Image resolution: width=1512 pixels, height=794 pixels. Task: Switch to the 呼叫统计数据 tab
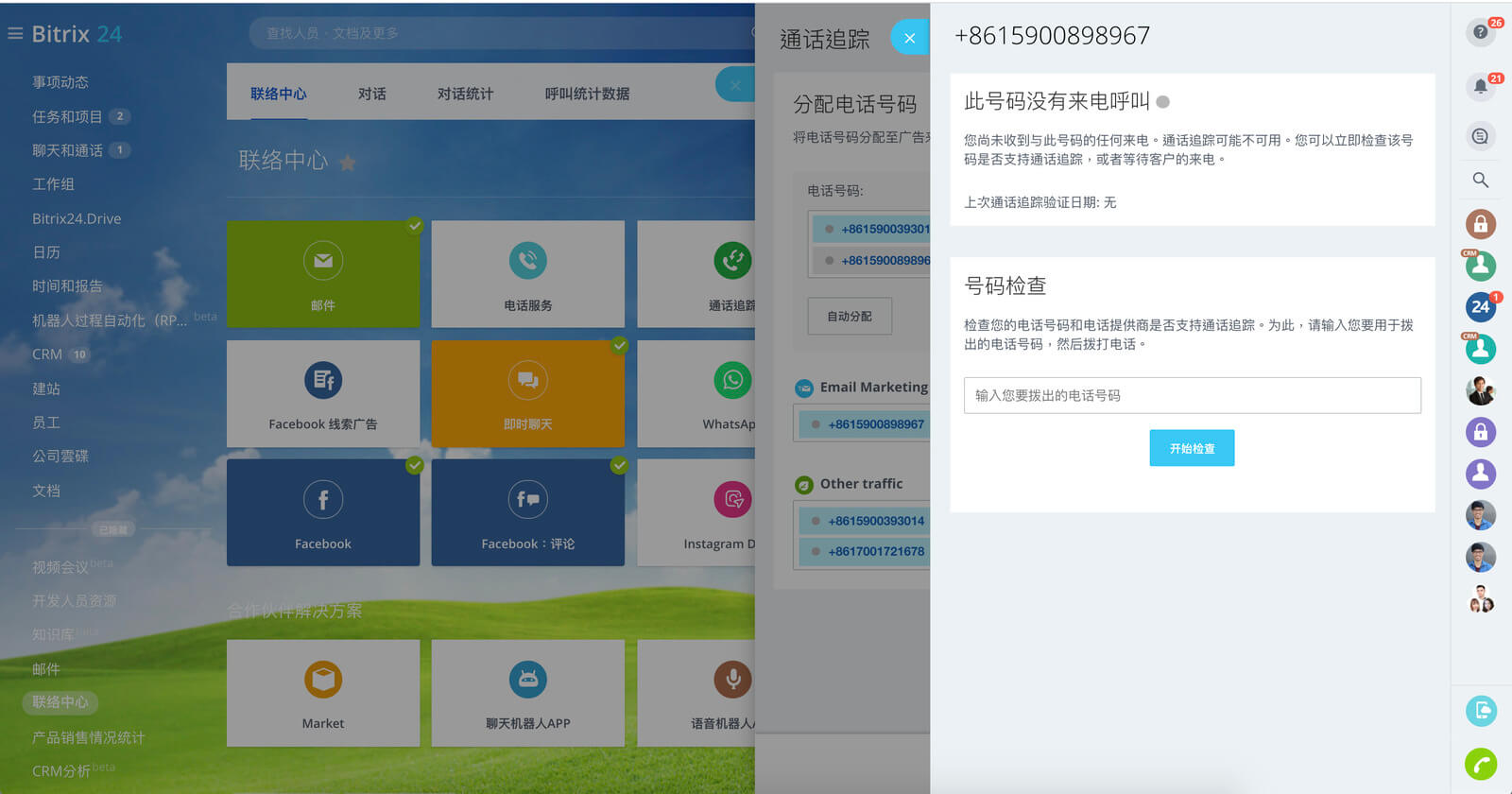pos(587,94)
